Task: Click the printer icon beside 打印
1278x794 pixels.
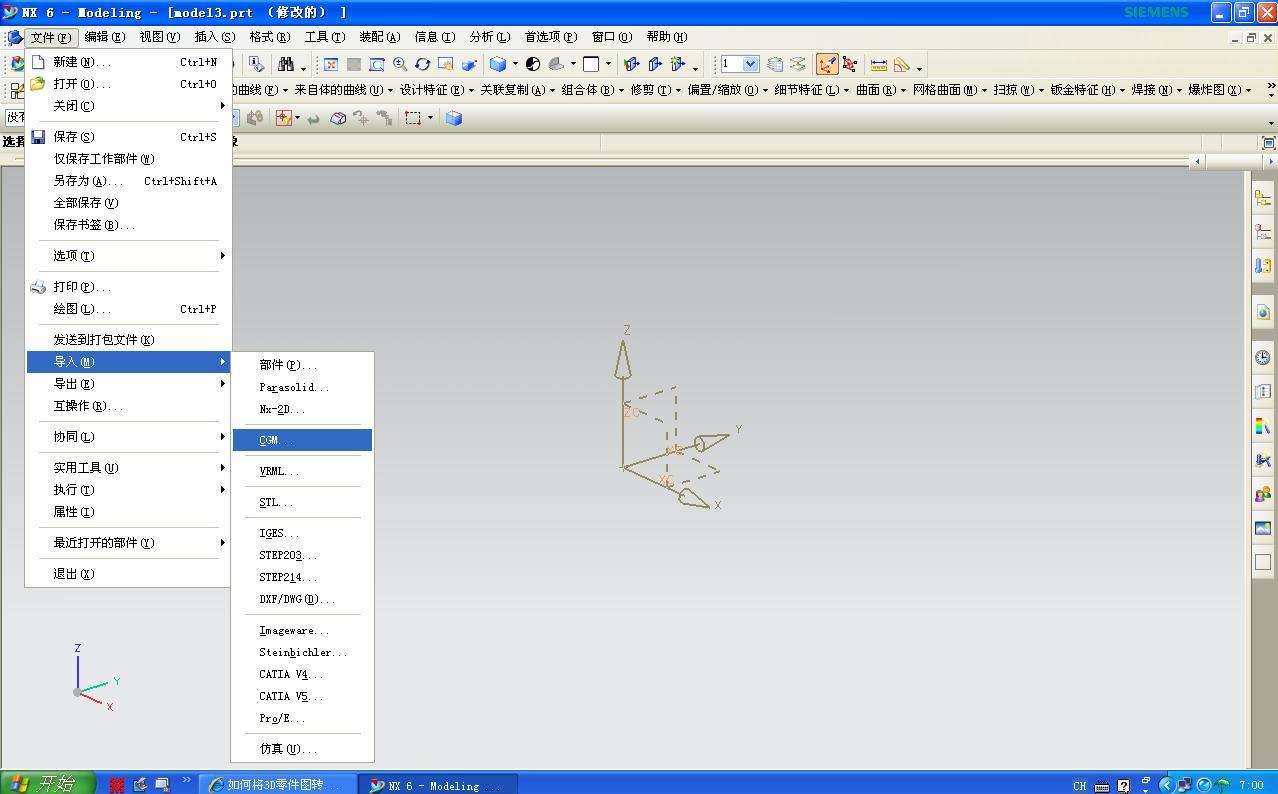Action: click(38, 287)
